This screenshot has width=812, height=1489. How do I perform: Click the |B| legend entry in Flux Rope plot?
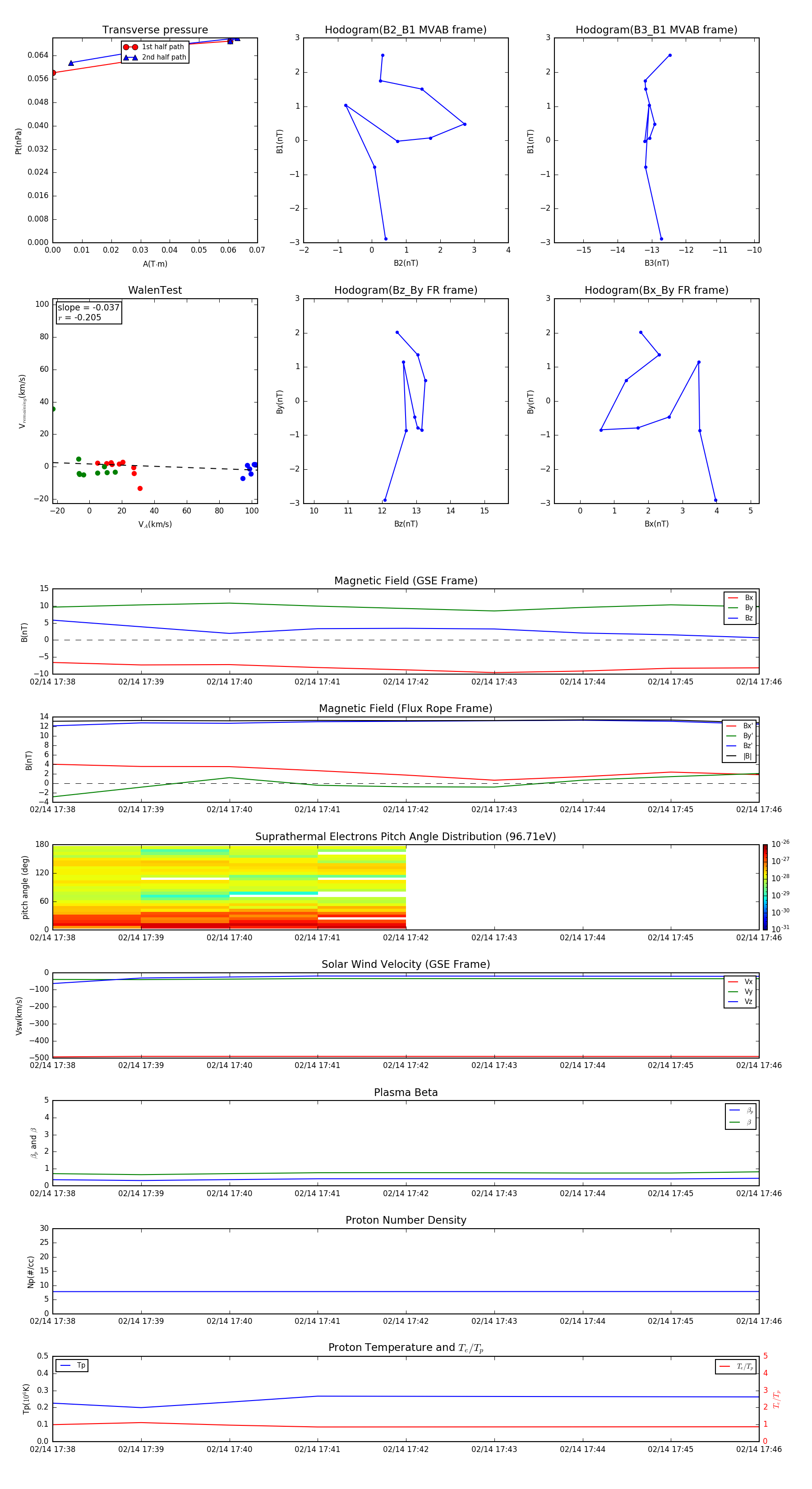coord(740,756)
